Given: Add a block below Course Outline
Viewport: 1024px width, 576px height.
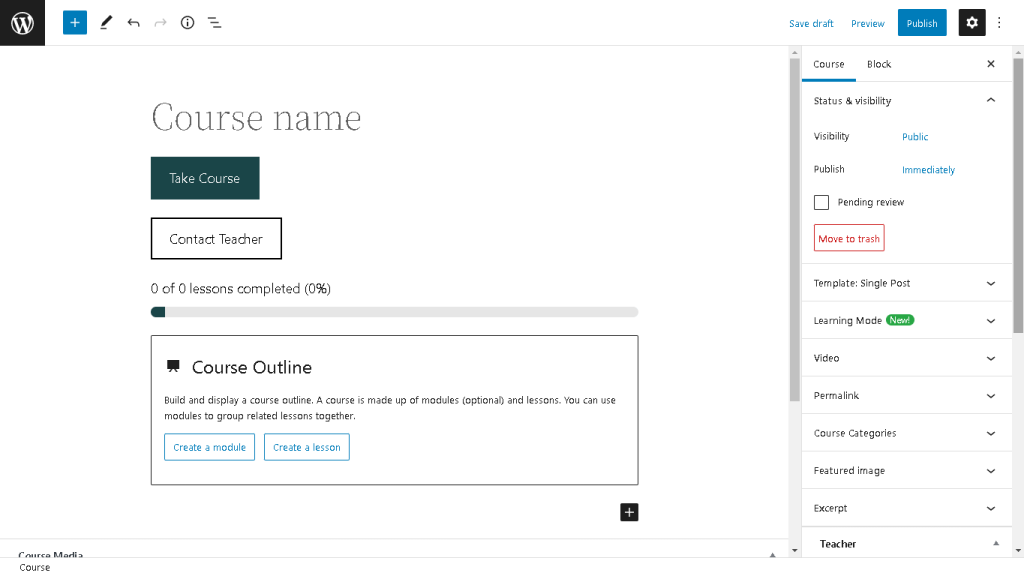Looking at the screenshot, I should click(629, 512).
